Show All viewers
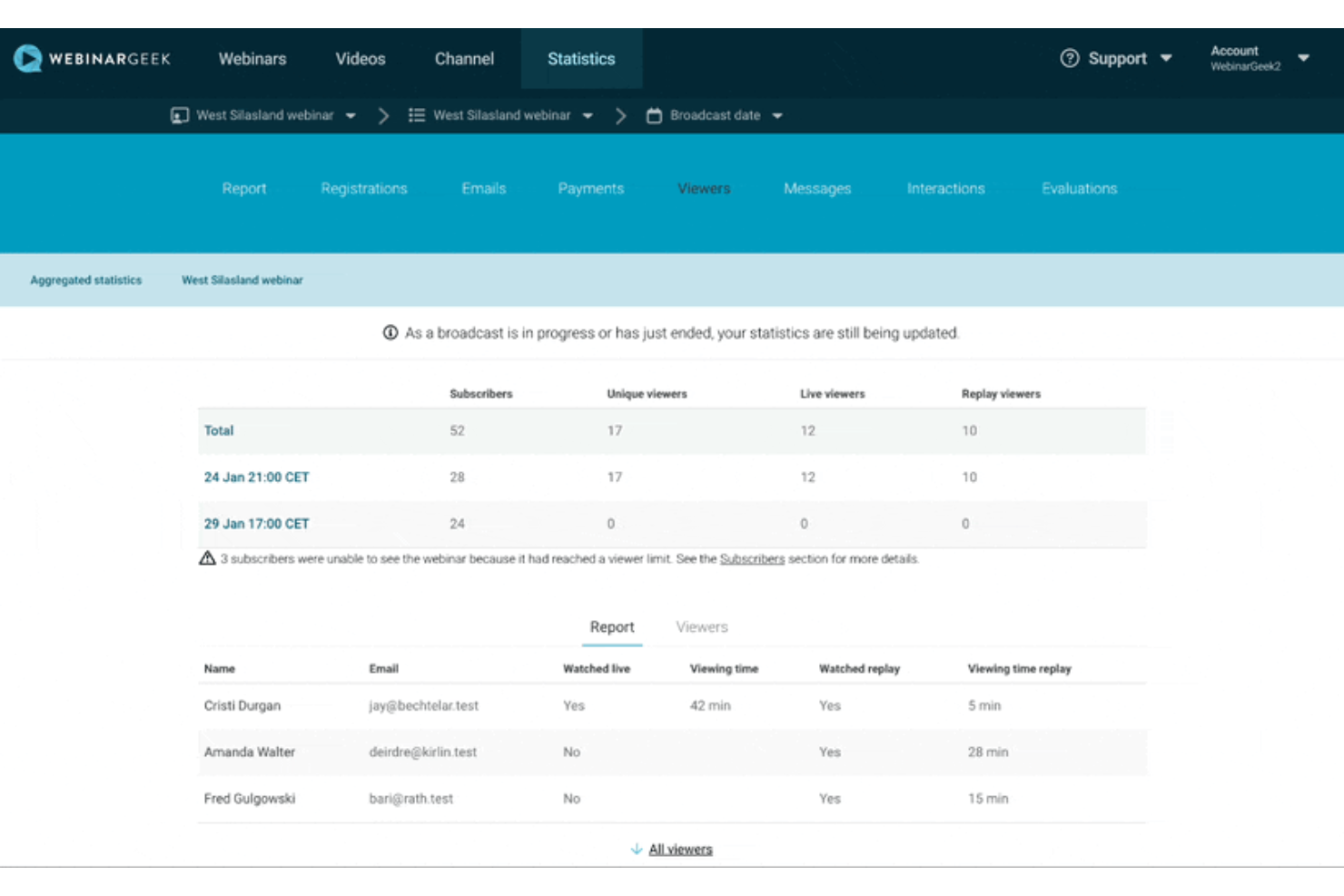 point(680,849)
